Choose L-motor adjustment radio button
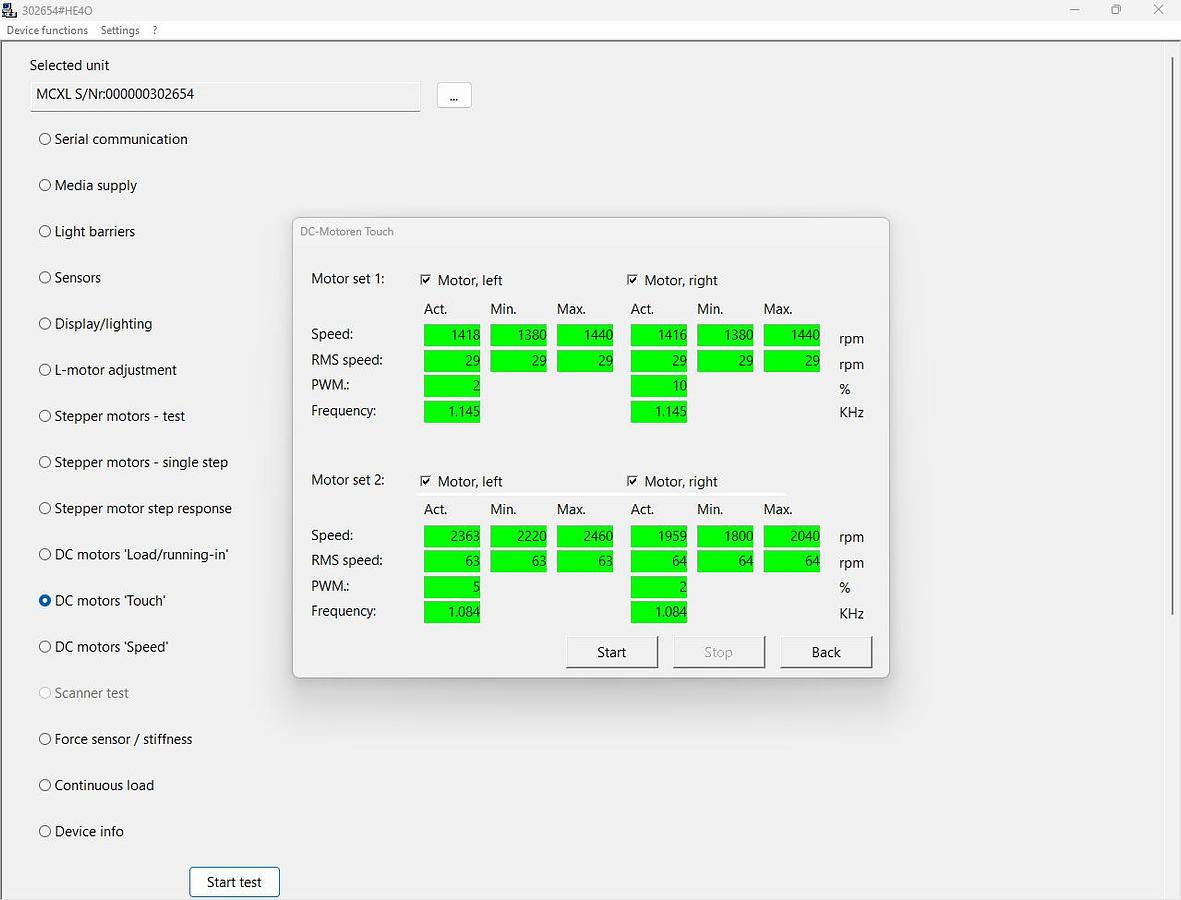 coord(45,370)
